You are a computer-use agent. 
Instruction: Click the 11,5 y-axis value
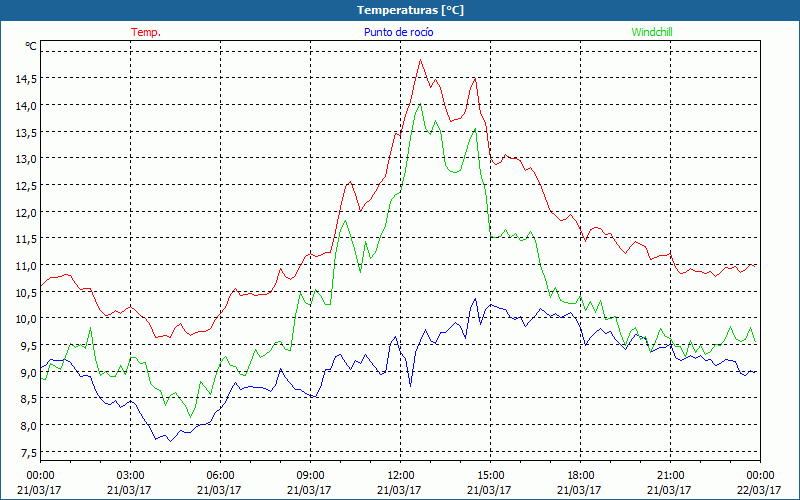[26, 239]
